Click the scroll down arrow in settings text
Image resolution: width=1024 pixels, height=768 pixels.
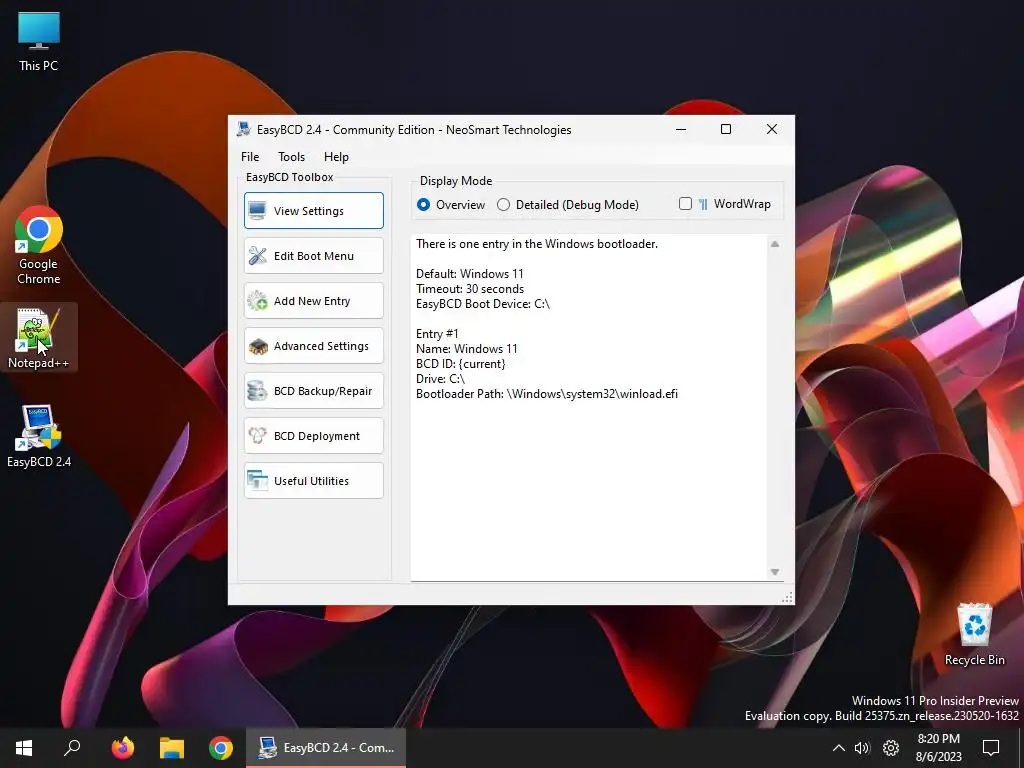point(775,572)
